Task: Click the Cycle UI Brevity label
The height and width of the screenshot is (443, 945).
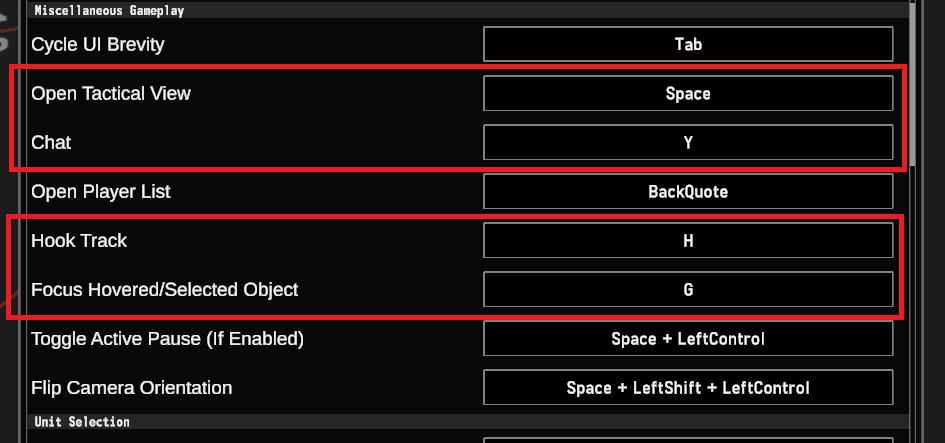Action: [98, 44]
